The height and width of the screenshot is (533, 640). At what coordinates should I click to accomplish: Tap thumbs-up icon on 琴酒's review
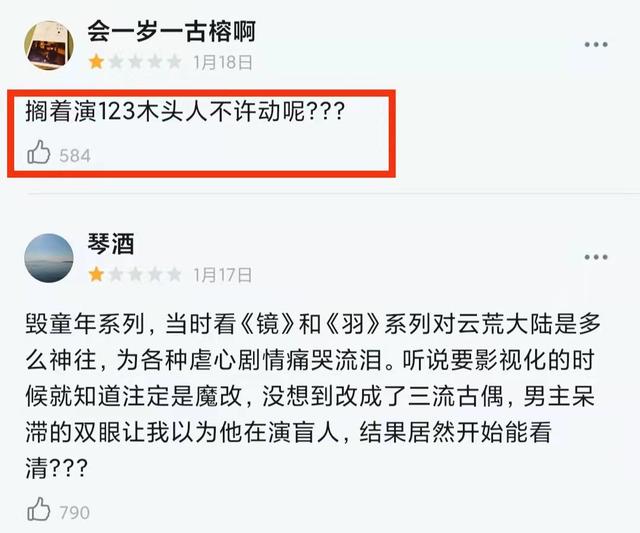38,509
